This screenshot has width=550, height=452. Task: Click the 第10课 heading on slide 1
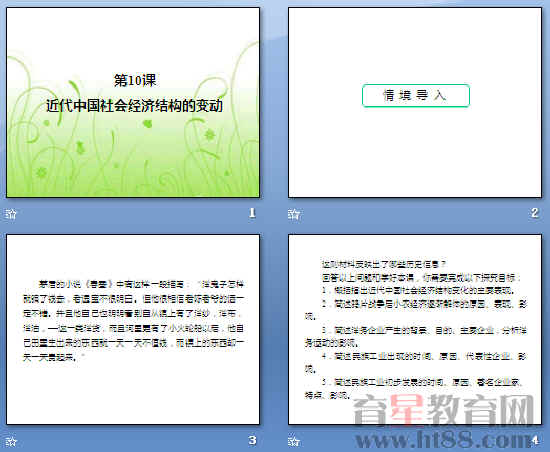click(x=135, y=80)
